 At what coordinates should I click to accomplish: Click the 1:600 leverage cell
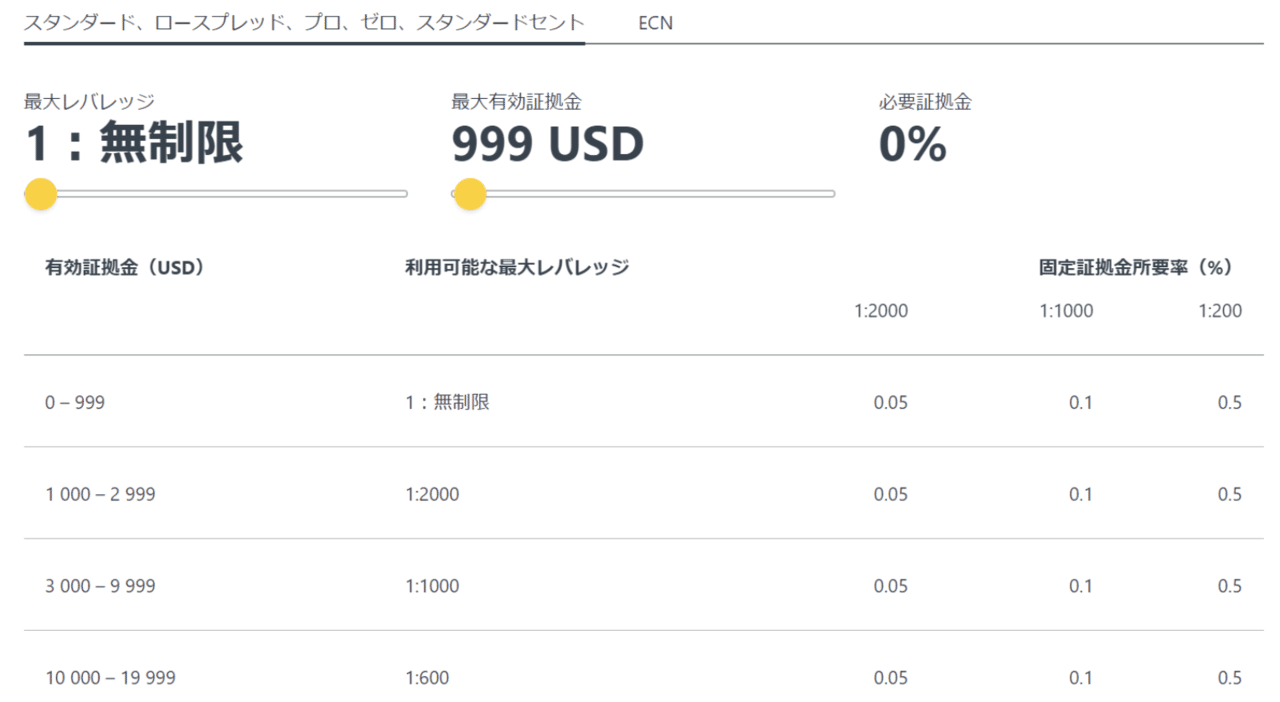tap(427, 678)
